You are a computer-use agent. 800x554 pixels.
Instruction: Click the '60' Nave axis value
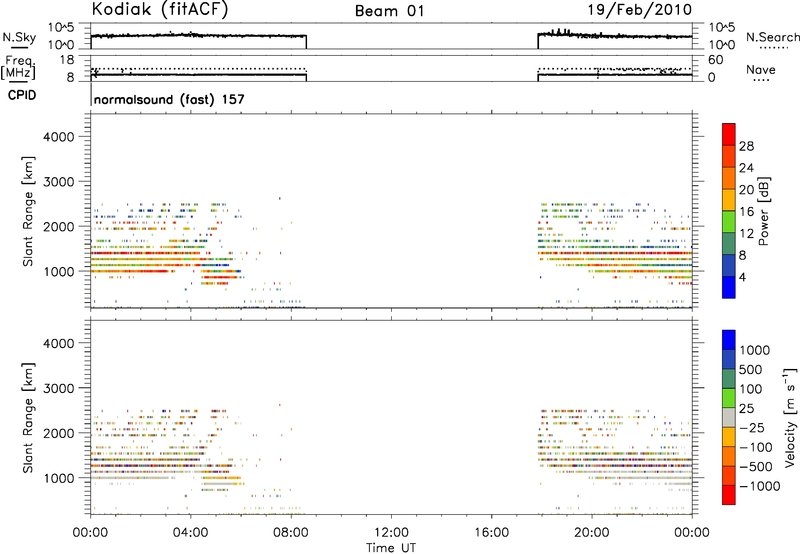tap(715, 60)
